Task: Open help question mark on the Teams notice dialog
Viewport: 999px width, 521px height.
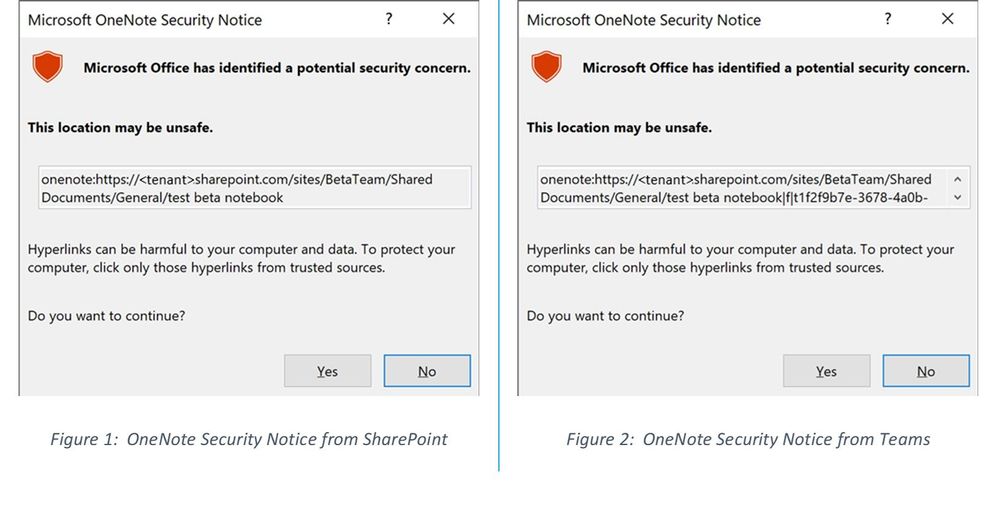Action: [x=888, y=19]
